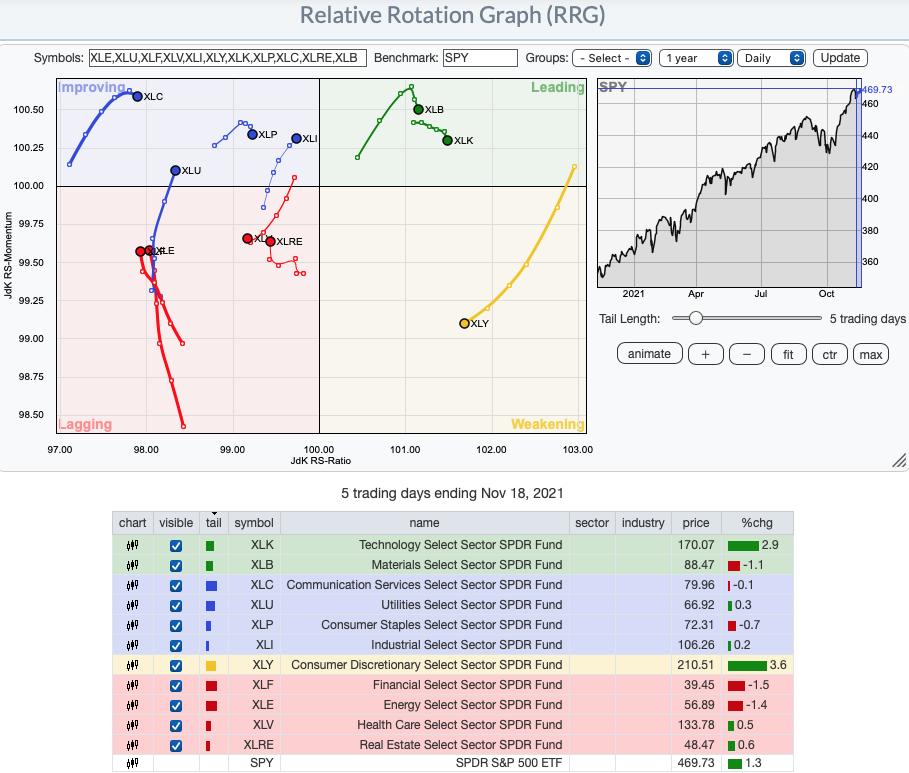Zoom in with the plus button

(706, 354)
